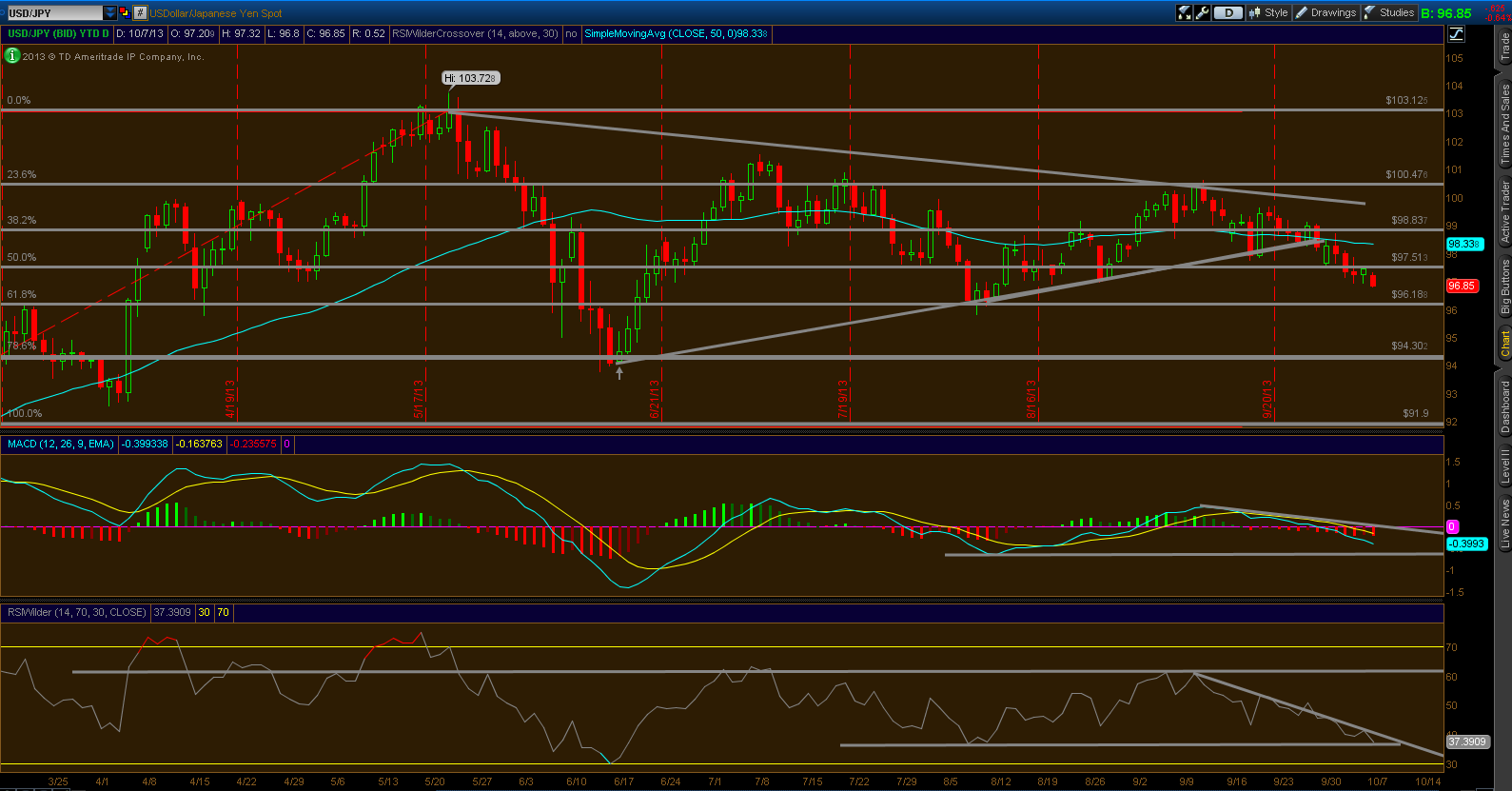The width and height of the screenshot is (1512, 791).
Task: Click the 50.0% Fibonacci label
Action: tap(21, 257)
